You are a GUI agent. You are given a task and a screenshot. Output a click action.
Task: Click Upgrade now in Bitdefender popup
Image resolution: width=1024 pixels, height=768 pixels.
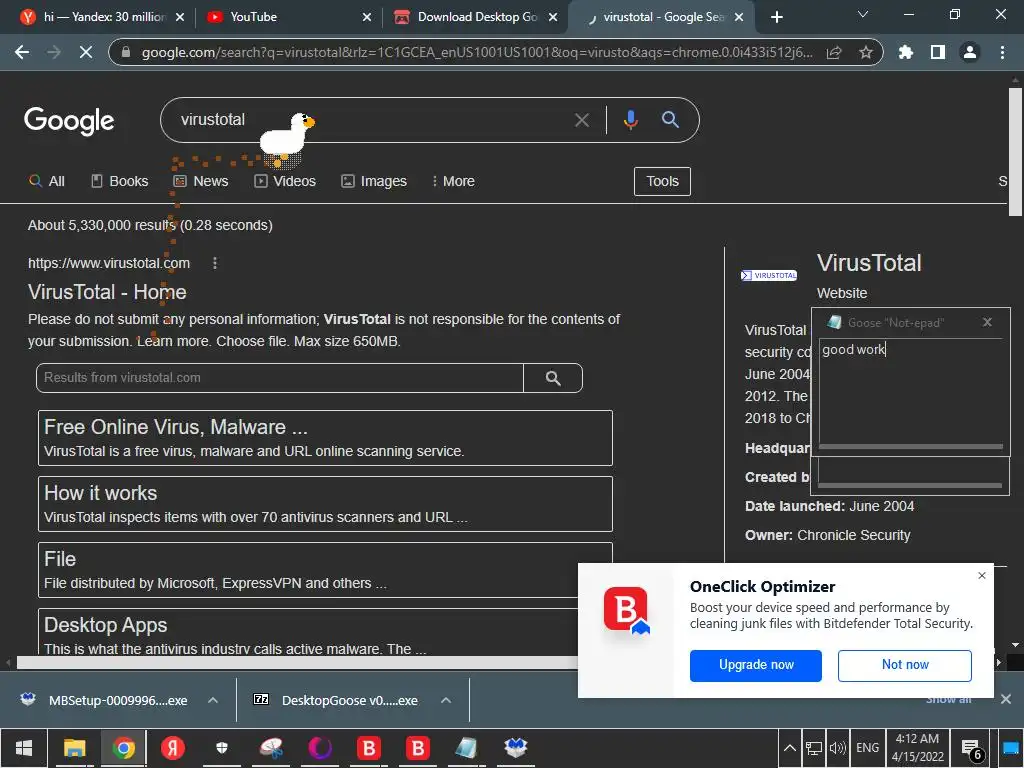coord(756,665)
